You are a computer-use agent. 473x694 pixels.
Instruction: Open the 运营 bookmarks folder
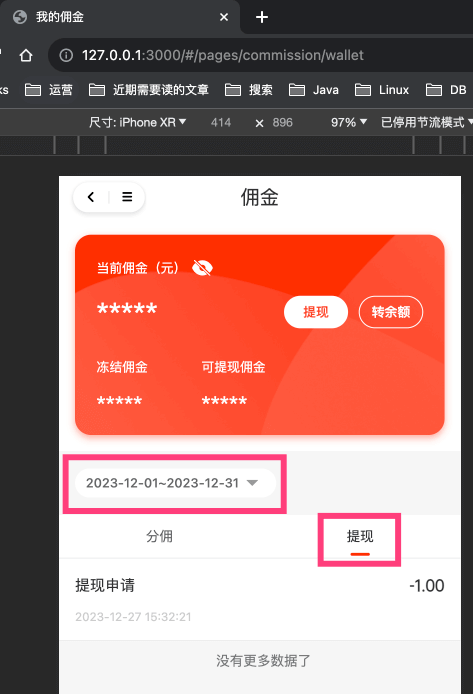coord(49,90)
